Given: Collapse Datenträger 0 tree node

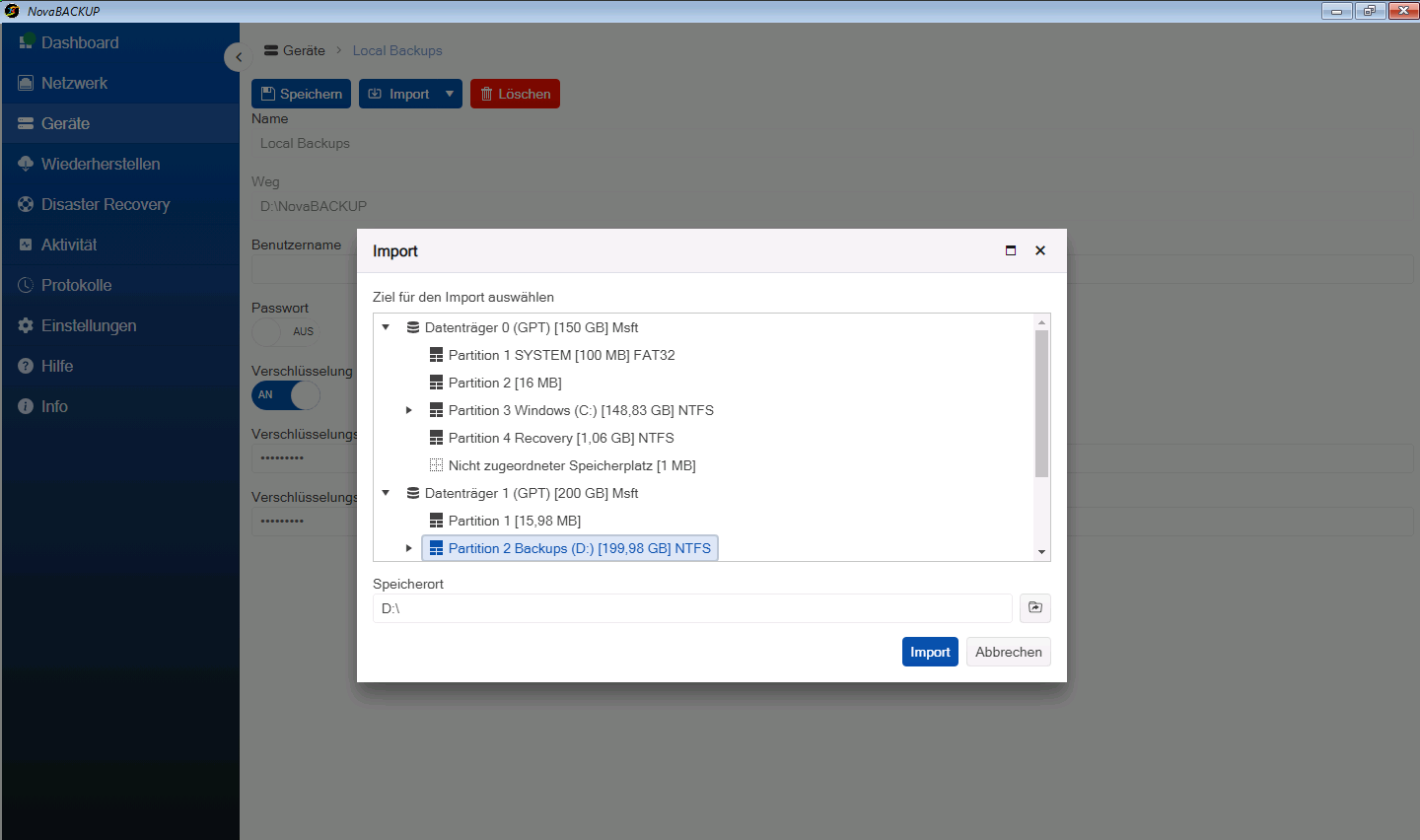Looking at the screenshot, I should pyautogui.click(x=386, y=327).
